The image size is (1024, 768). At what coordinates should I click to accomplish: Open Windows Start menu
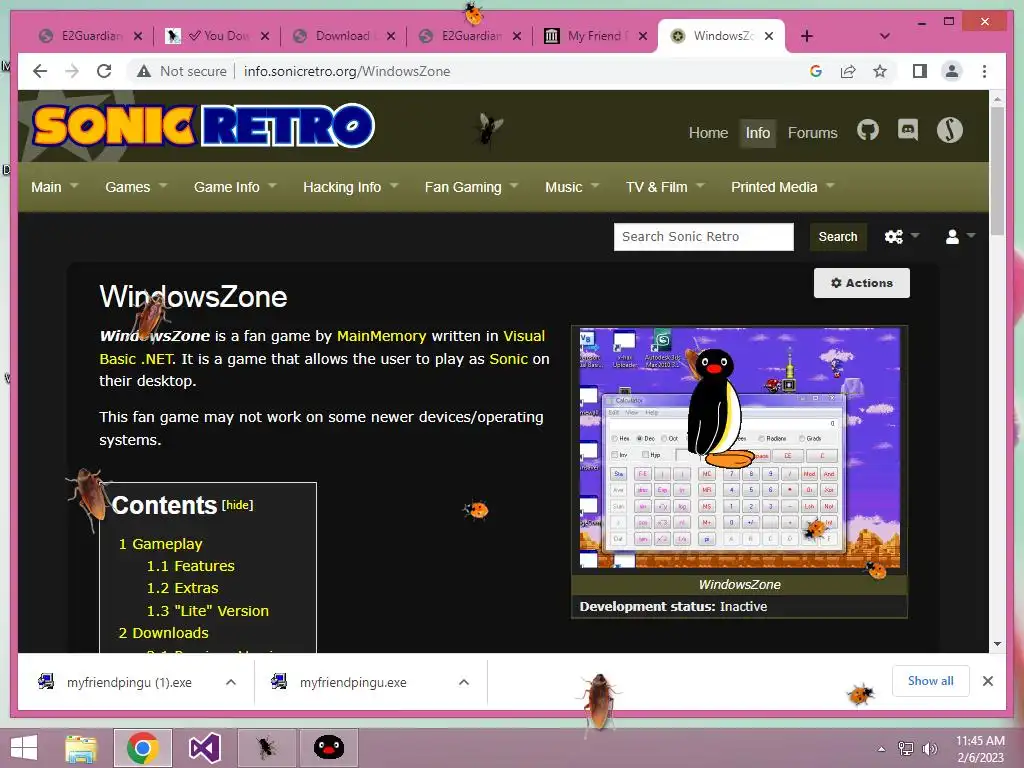[24, 748]
